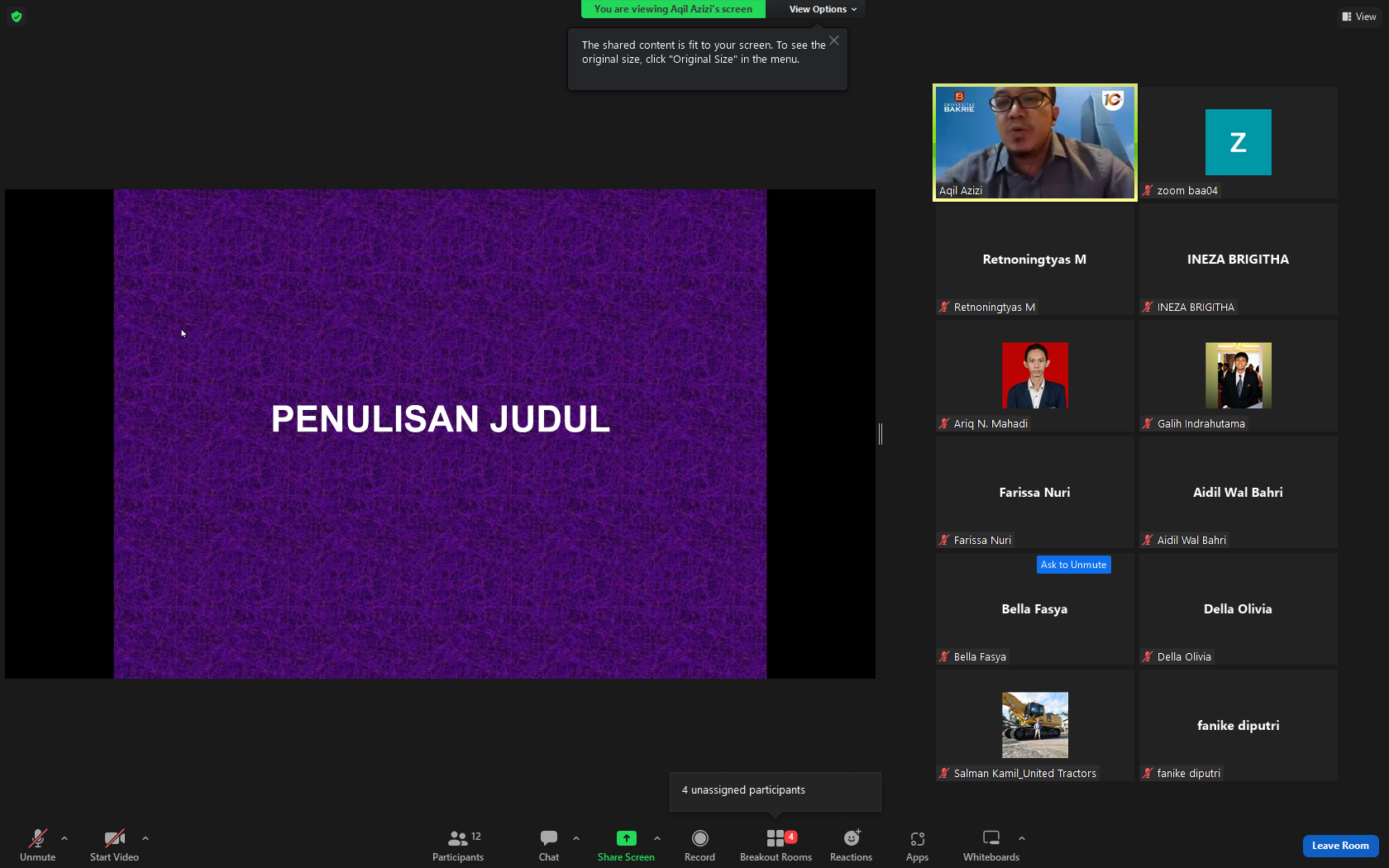
Task: Click the participant count 12
Action: pos(476,837)
